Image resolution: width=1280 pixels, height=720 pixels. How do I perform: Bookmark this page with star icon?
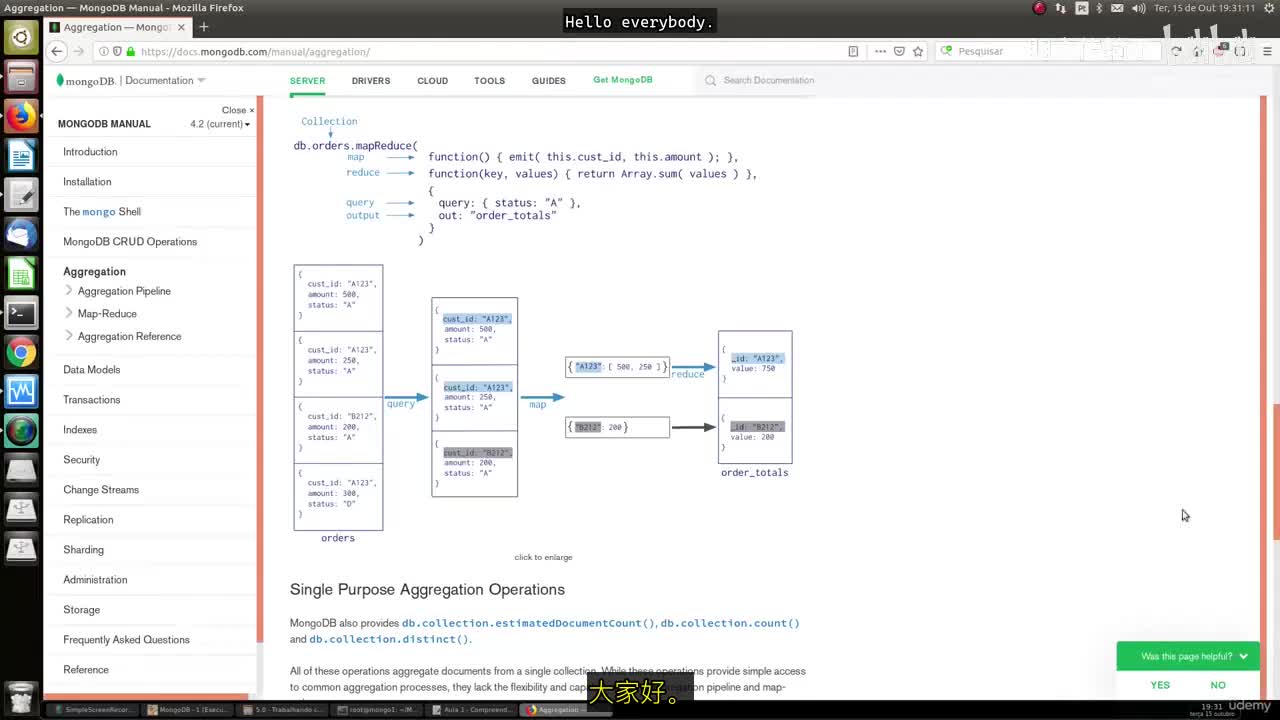coord(918,51)
